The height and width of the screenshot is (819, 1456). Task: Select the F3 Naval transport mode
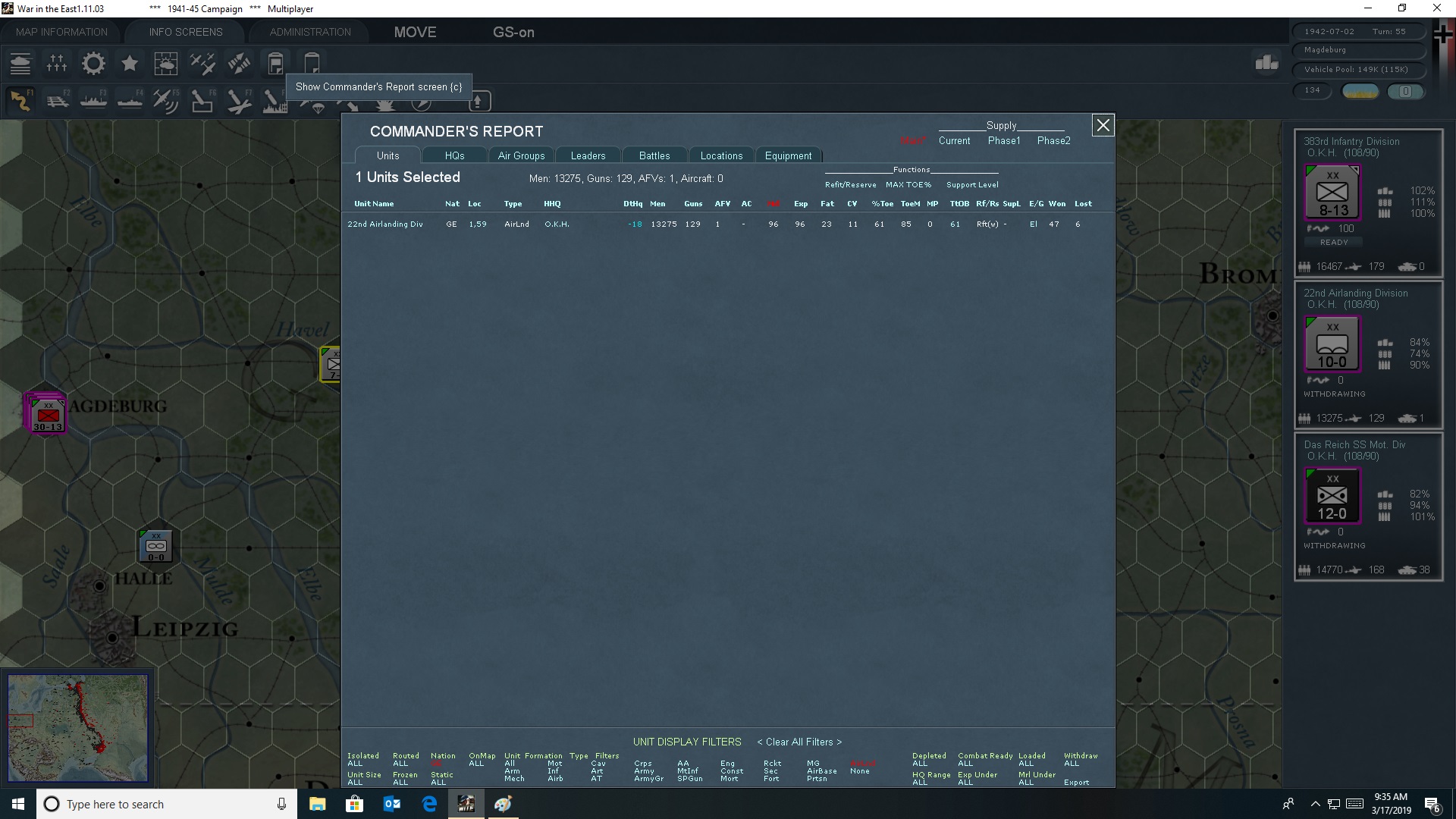pos(93,100)
